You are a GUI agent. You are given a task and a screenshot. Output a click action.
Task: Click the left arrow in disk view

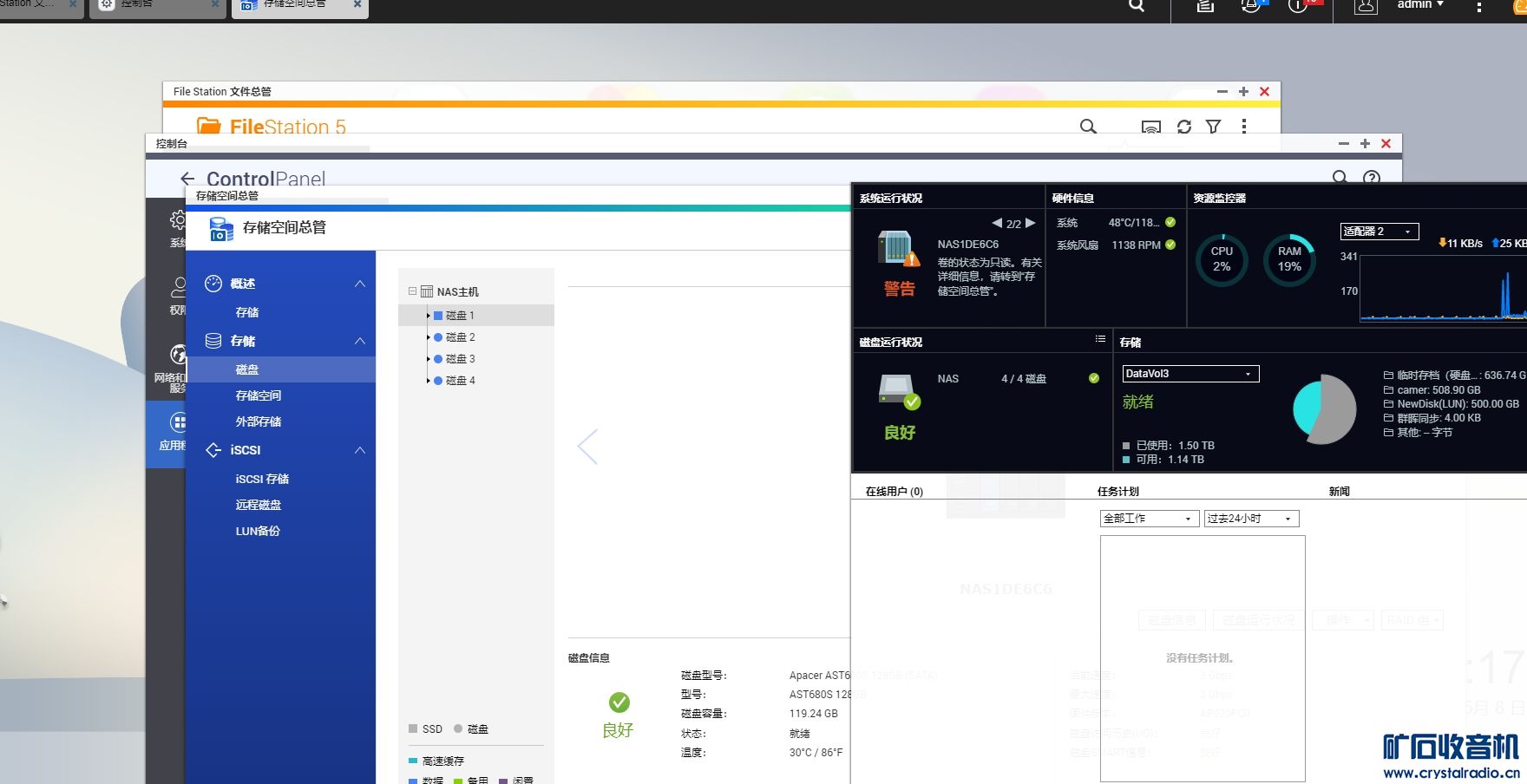point(588,447)
